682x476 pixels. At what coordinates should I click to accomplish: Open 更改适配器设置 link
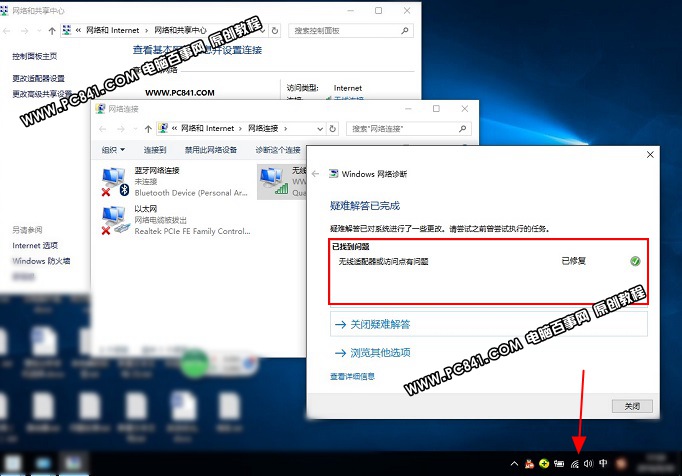38,78
